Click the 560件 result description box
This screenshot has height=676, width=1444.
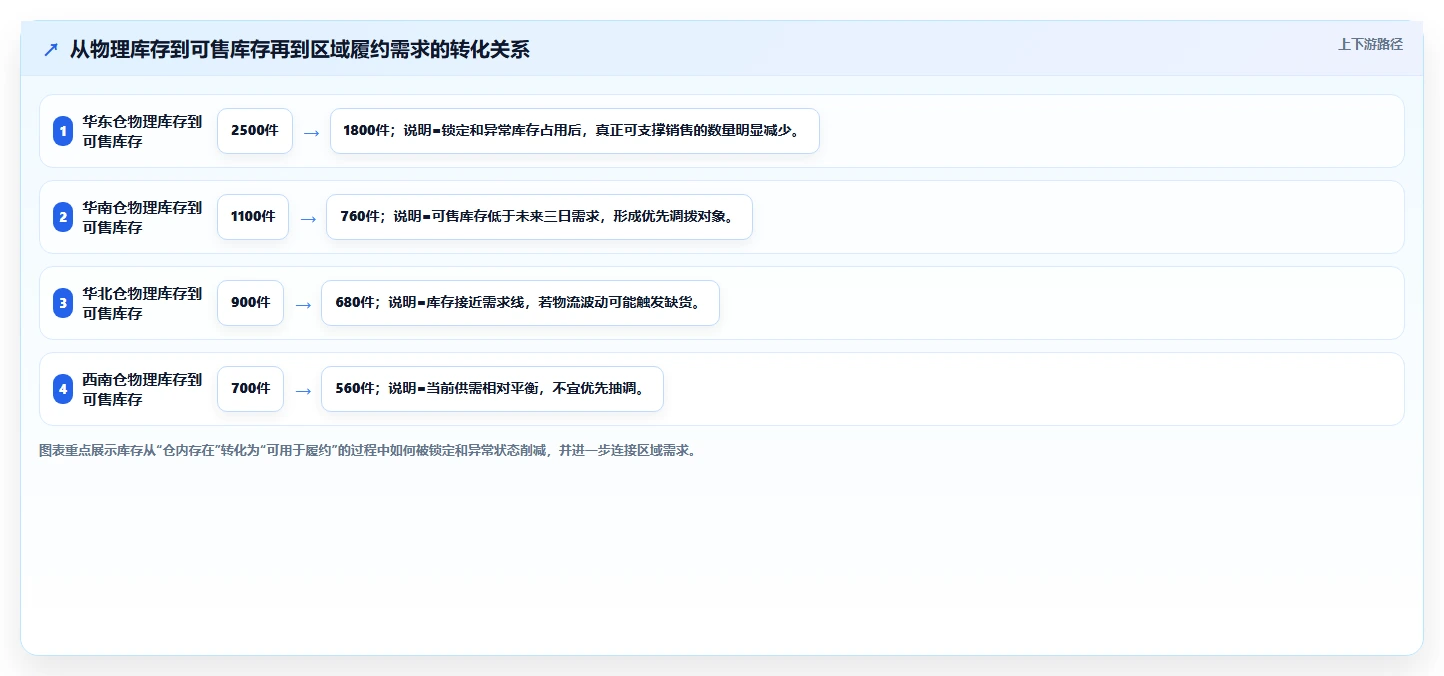(x=492, y=389)
